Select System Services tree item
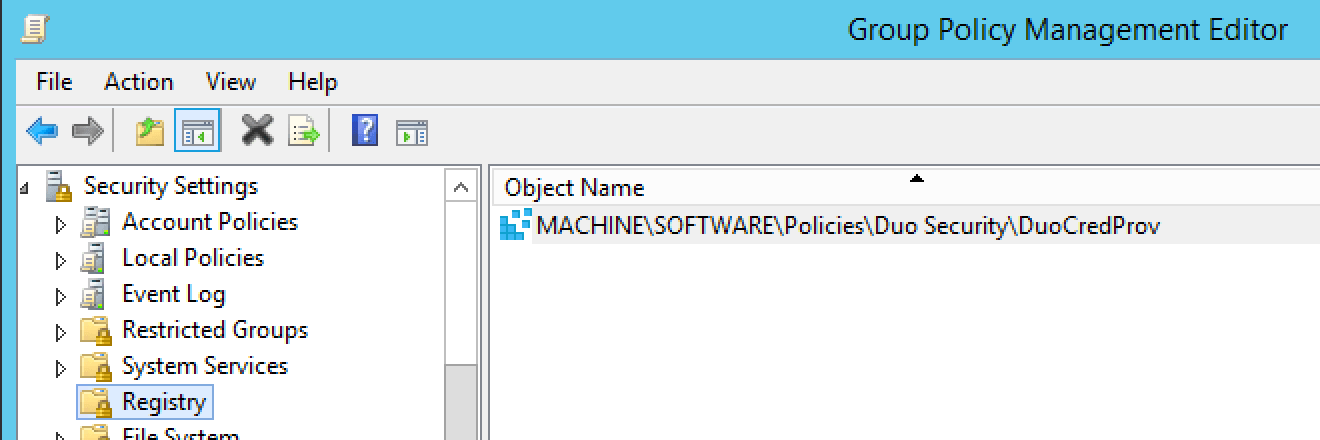The image size is (1320, 440). [x=205, y=366]
